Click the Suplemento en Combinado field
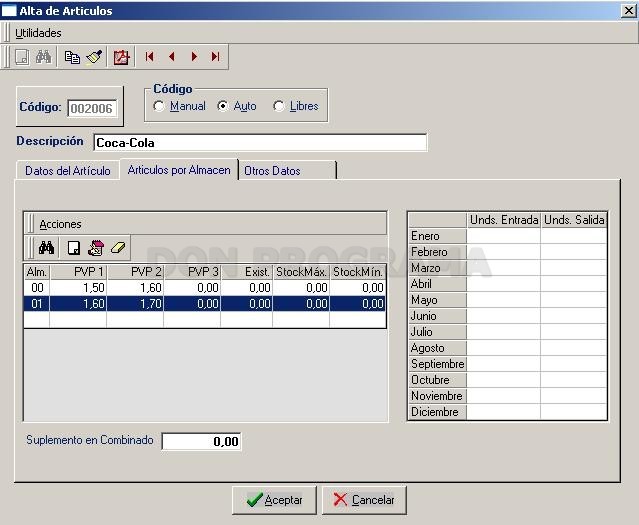 click(201, 441)
